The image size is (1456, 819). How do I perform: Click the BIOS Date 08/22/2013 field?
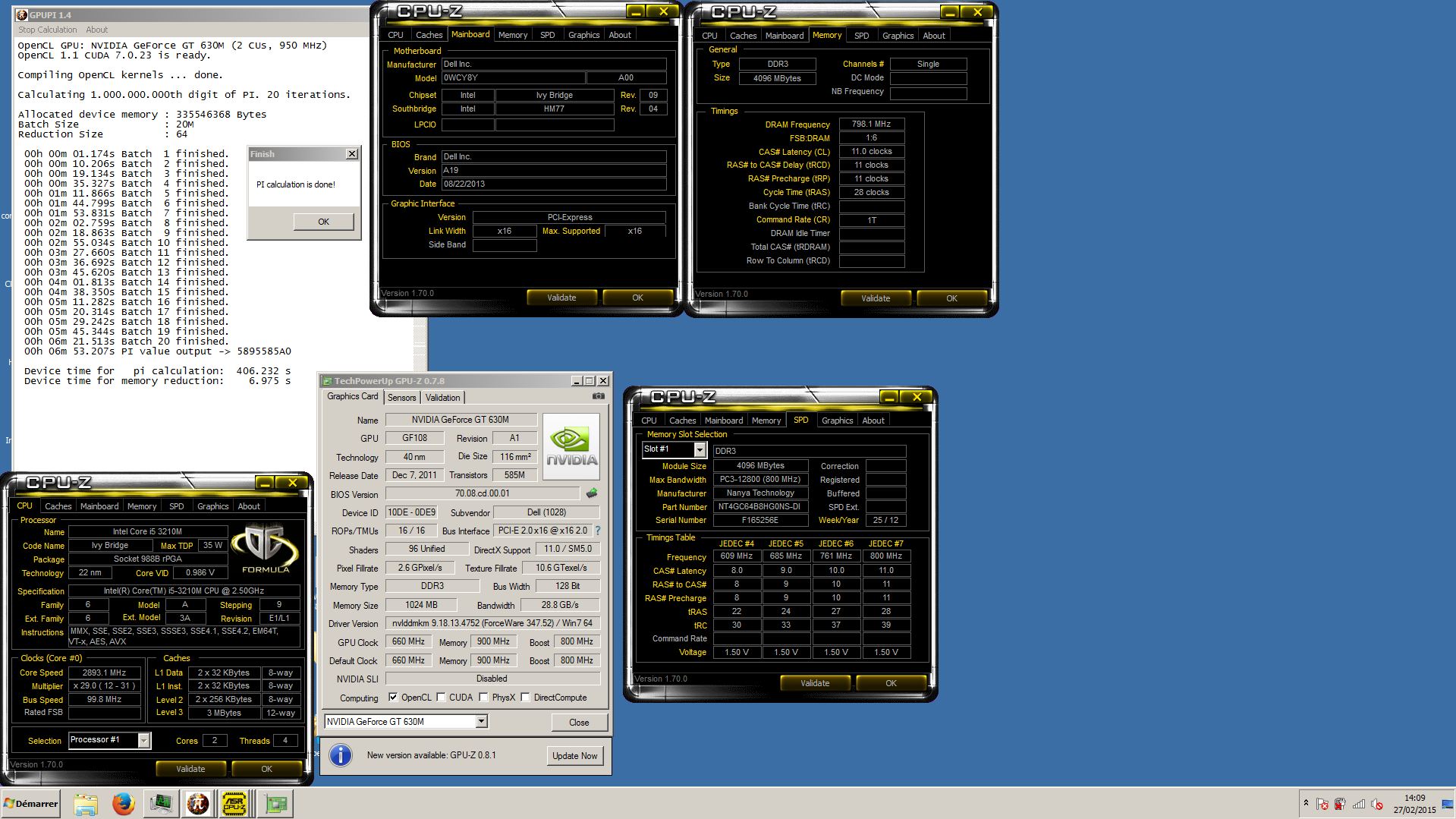click(554, 184)
